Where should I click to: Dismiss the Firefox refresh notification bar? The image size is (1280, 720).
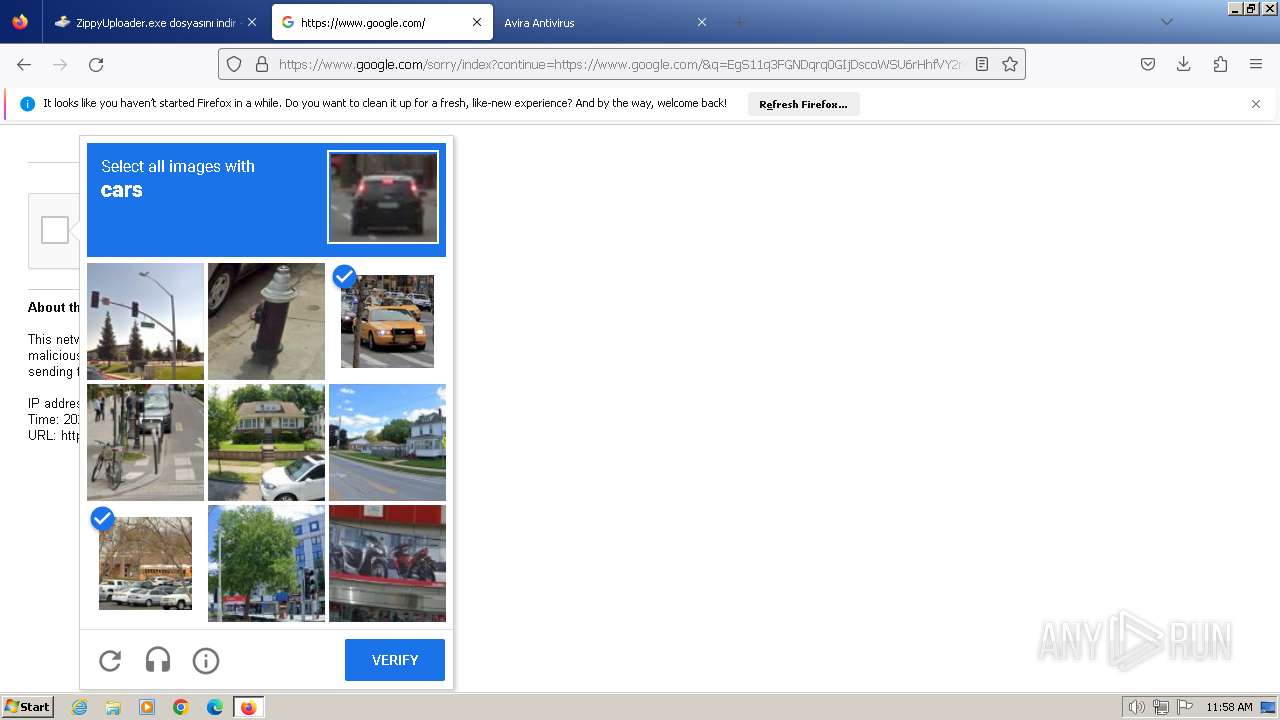tap(1256, 104)
